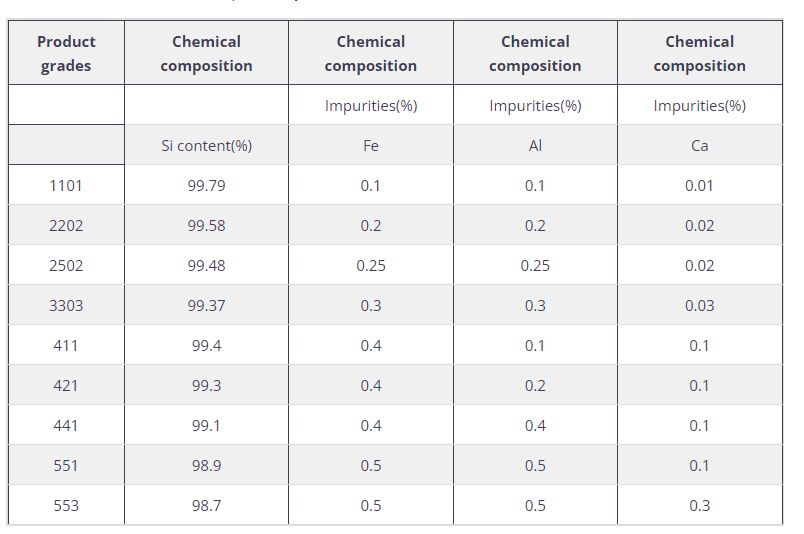Select product grade 441 cell
The image size is (804, 534).
(x=66, y=425)
